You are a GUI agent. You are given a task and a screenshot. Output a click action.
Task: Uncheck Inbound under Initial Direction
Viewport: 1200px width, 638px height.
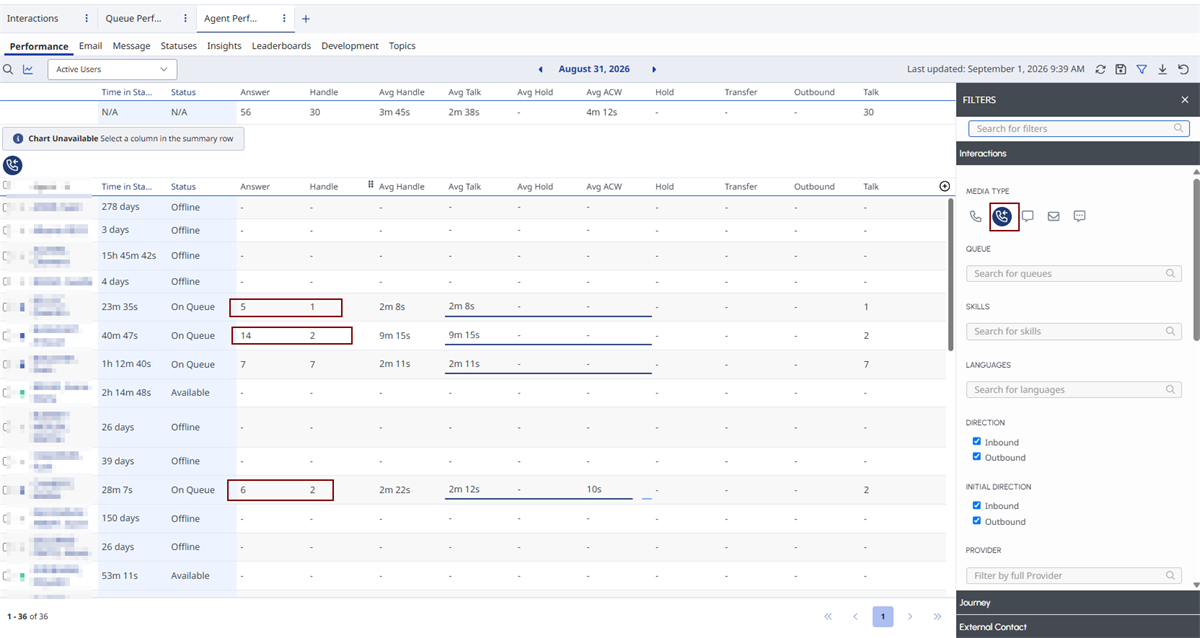[977, 506]
